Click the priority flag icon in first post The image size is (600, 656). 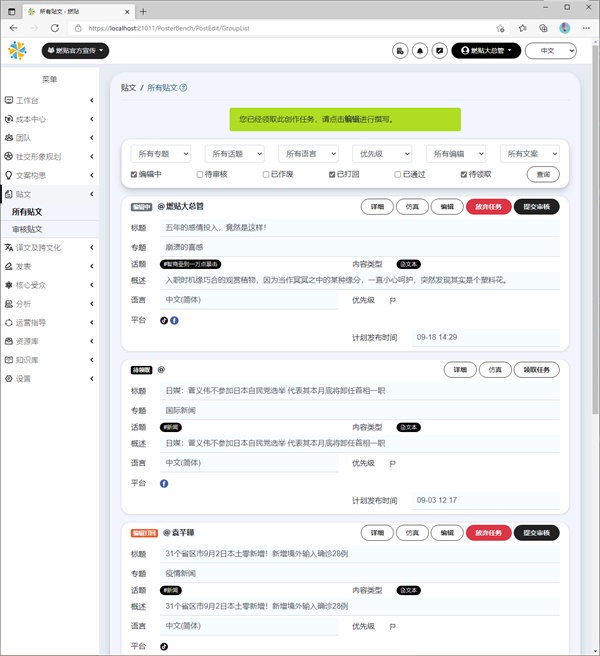click(x=392, y=299)
